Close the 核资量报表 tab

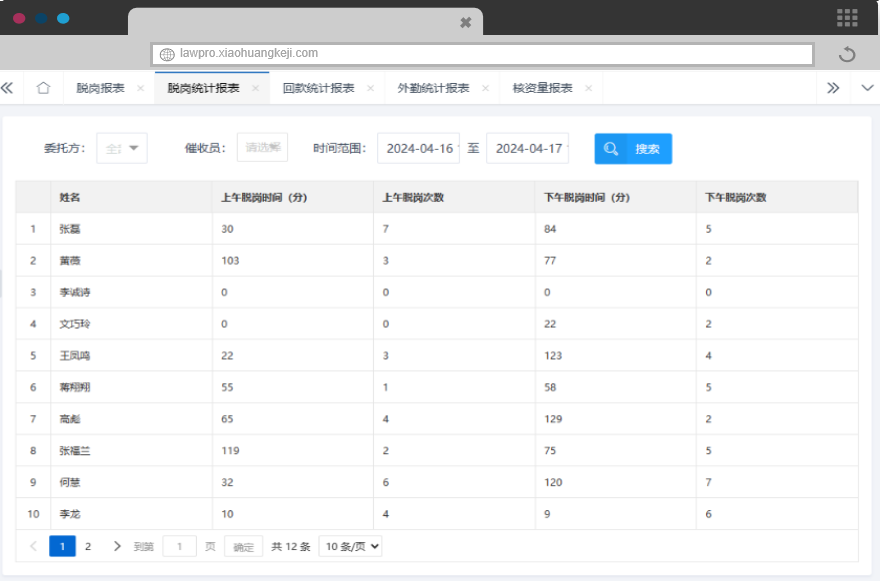[x=588, y=88]
